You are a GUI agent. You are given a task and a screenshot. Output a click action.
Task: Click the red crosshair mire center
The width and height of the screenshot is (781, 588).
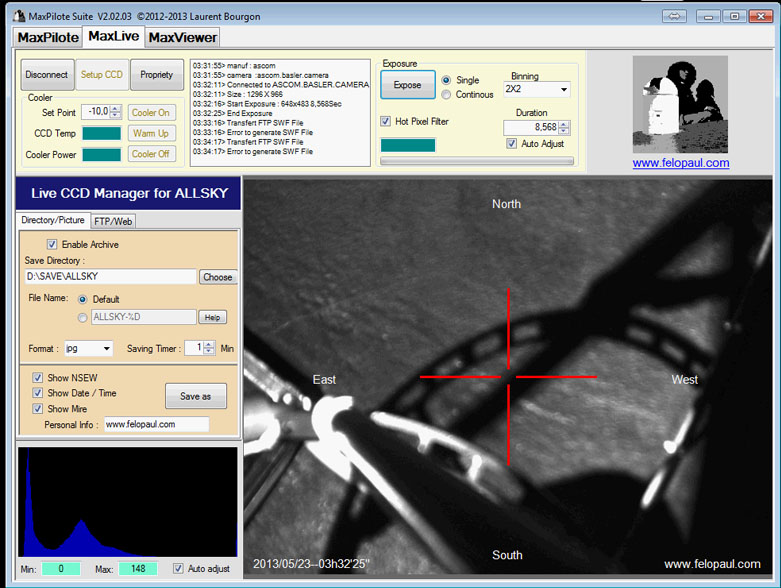tap(508, 377)
